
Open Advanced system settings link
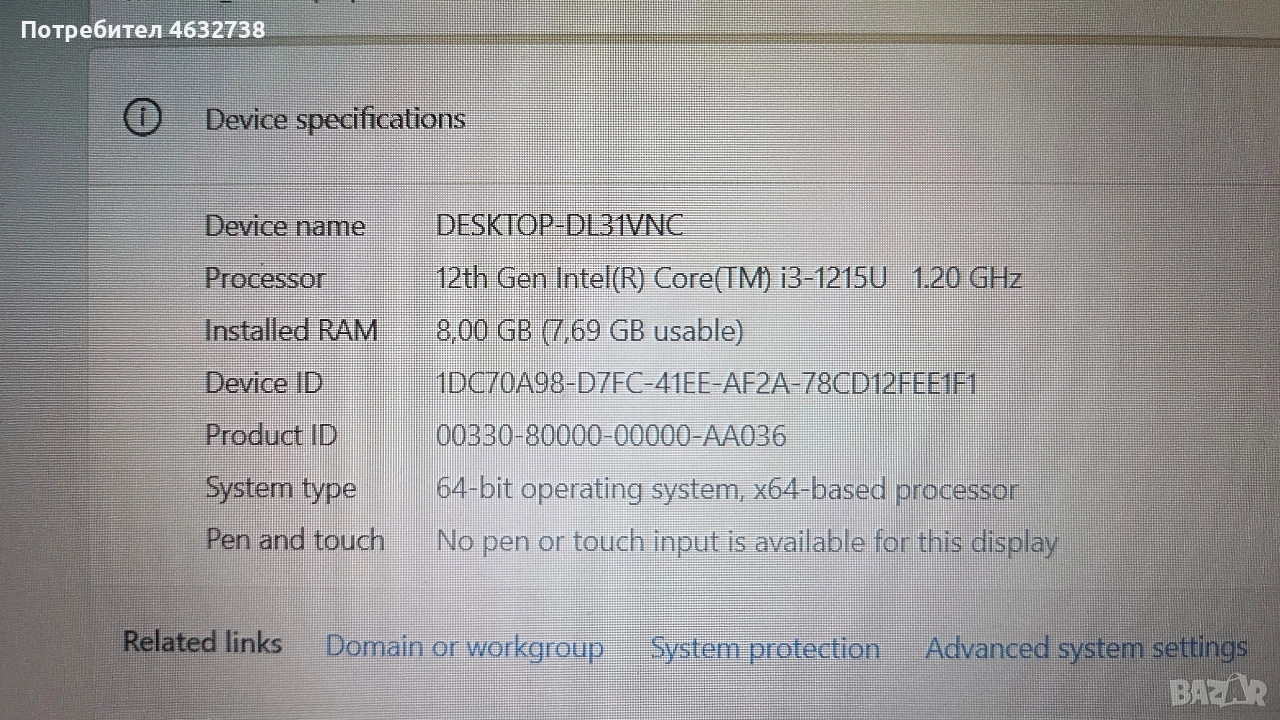(1086, 648)
